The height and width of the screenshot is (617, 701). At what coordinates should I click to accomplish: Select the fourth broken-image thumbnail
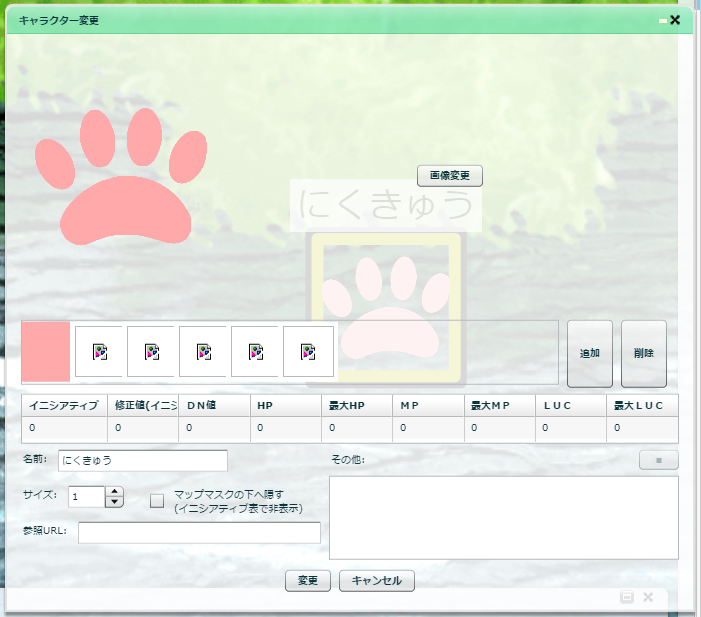[255, 352]
